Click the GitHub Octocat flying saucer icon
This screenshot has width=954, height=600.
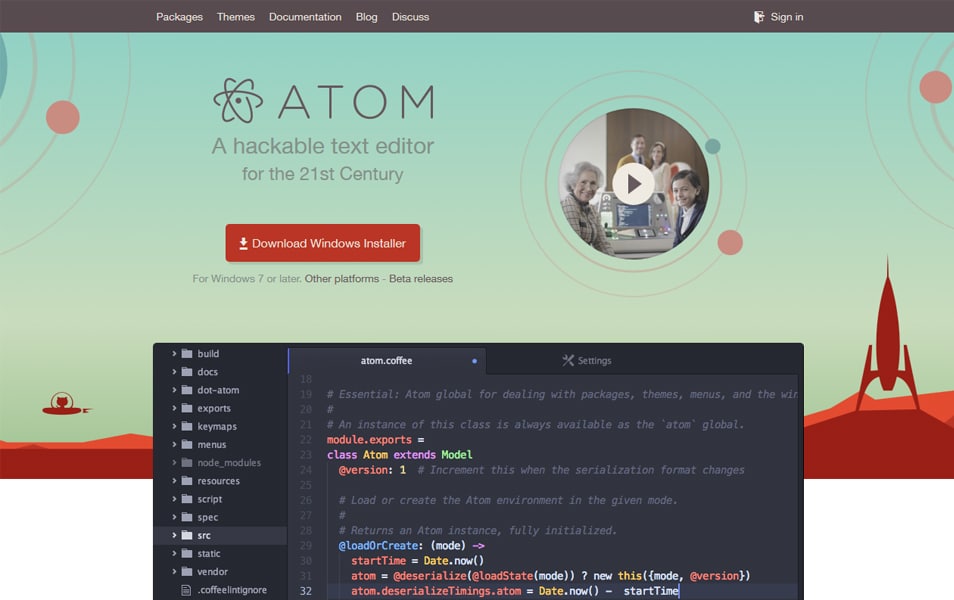[66, 404]
